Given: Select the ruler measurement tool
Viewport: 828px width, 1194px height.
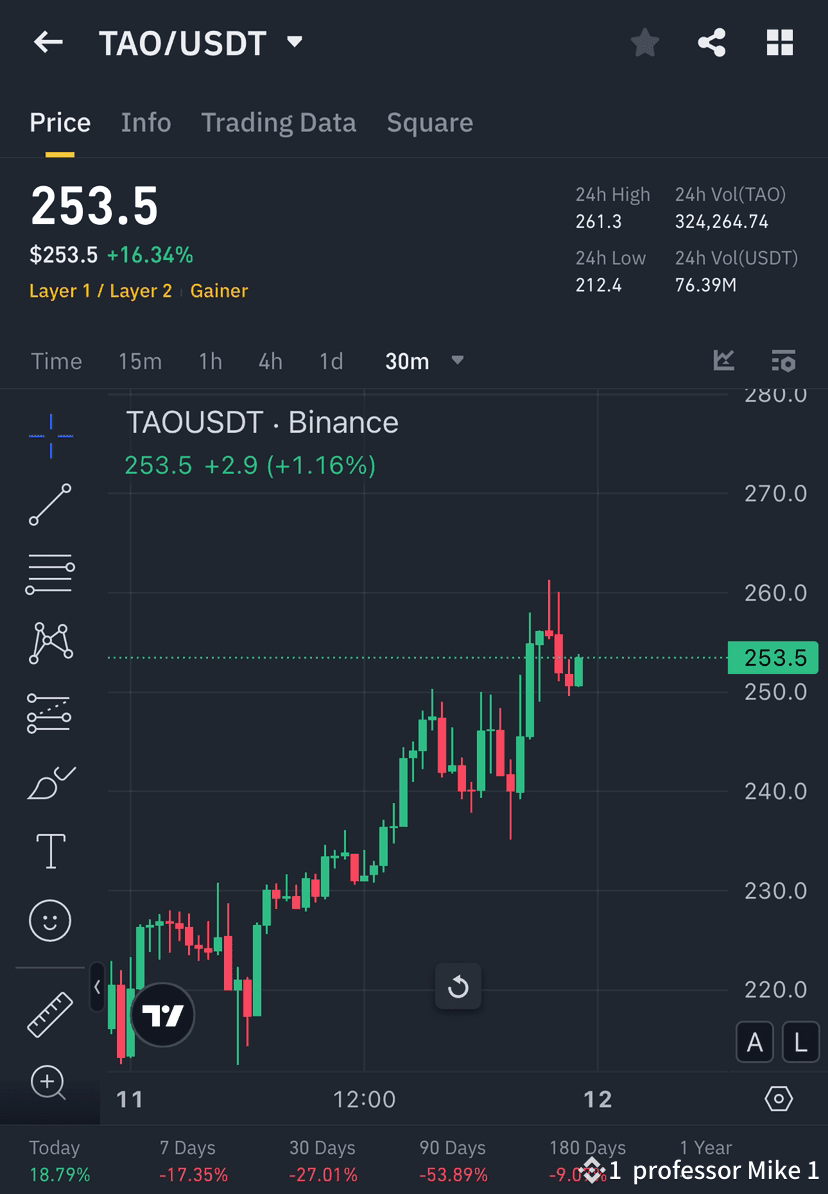Looking at the screenshot, I should pos(49,1014).
